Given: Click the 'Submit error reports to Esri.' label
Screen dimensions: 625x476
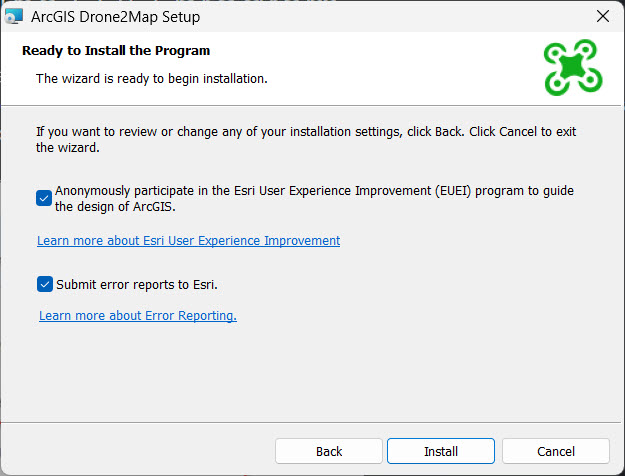Looking at the screenshot, I should coord(137,285).
